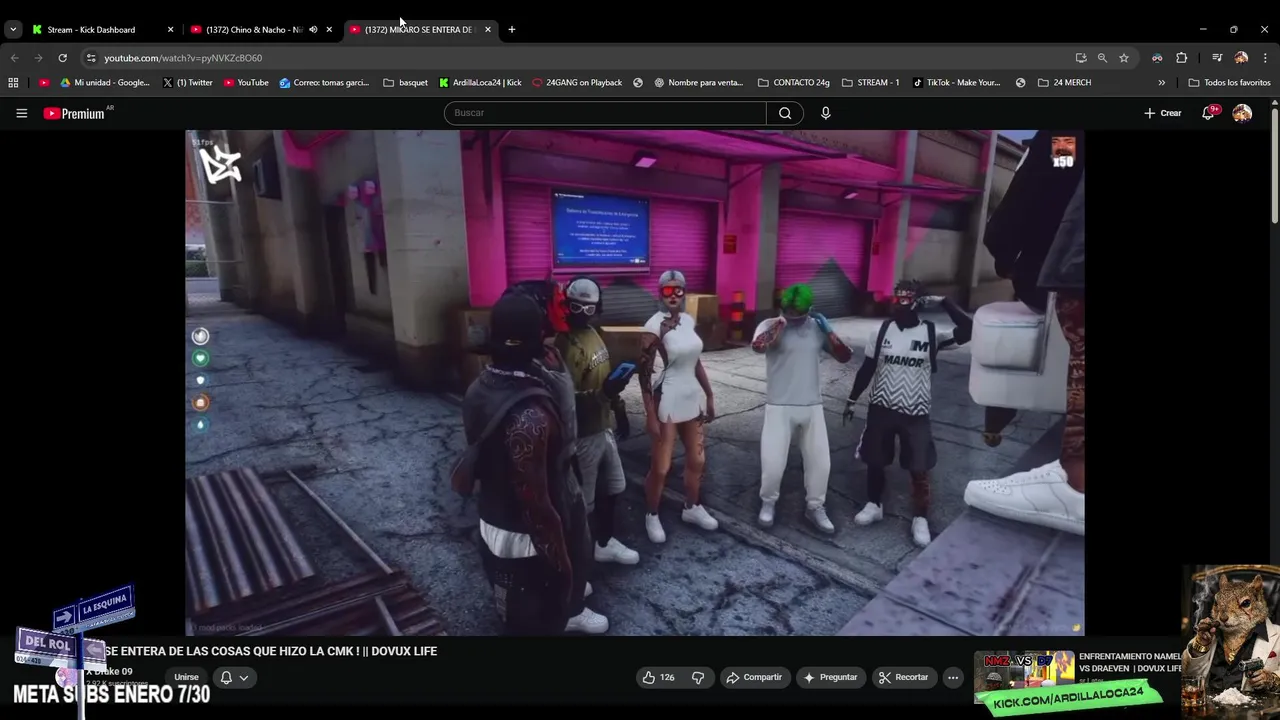Open more video actions ellipsis

[953, 677]
